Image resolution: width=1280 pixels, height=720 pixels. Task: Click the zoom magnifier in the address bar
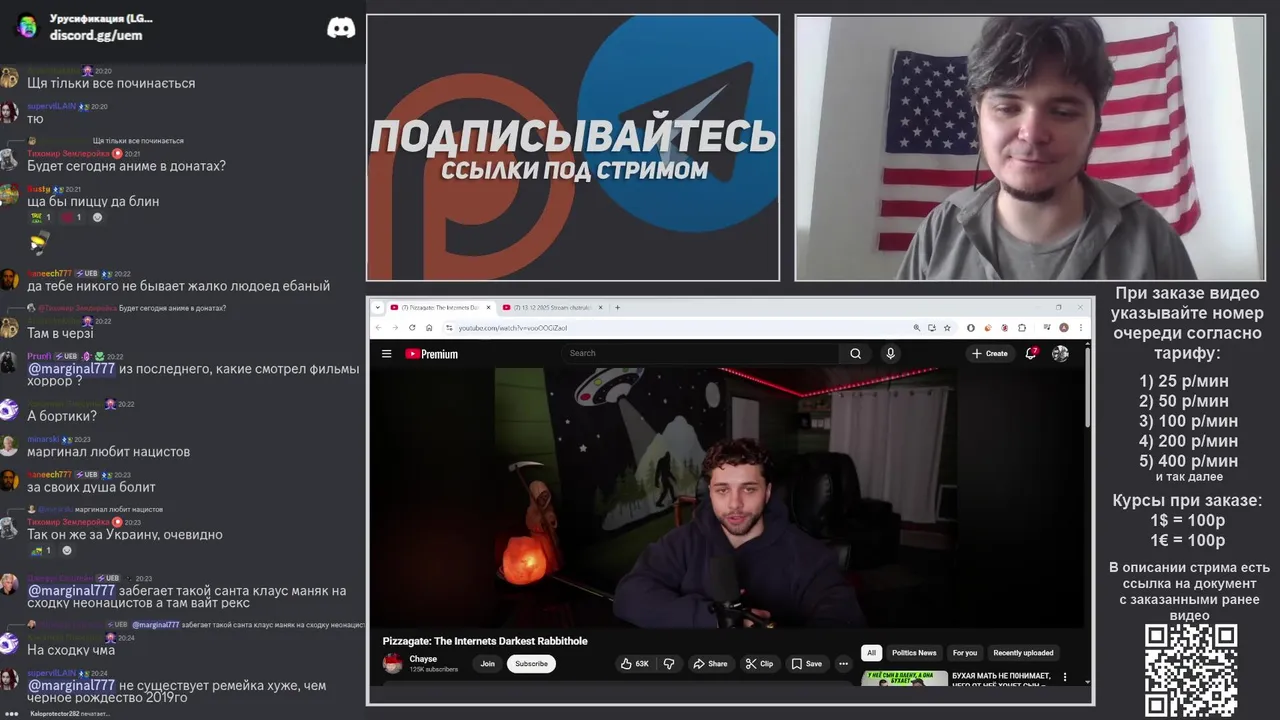click(916, 328)
